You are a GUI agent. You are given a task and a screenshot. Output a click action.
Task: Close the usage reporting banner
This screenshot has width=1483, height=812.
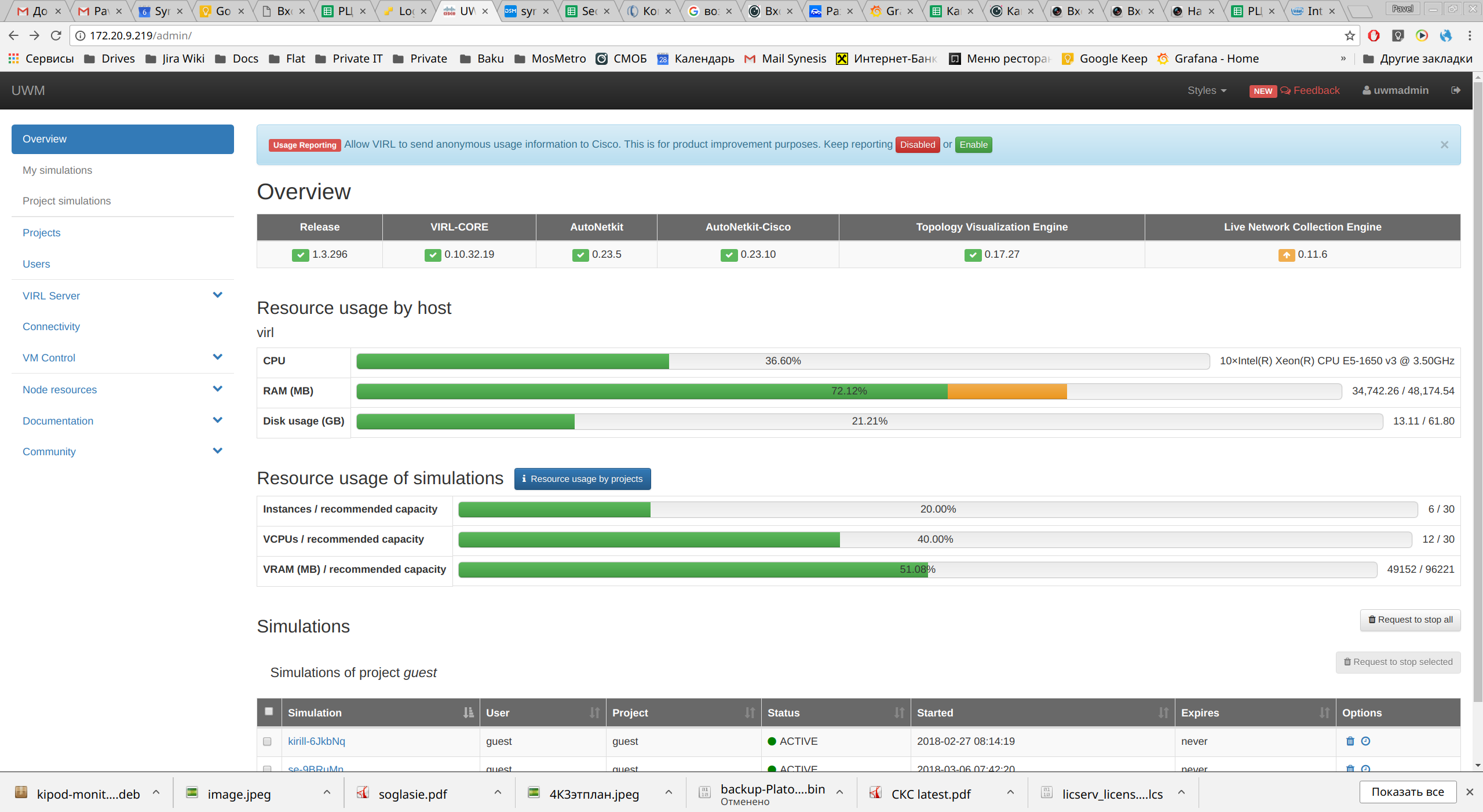tap(1444, 145)
